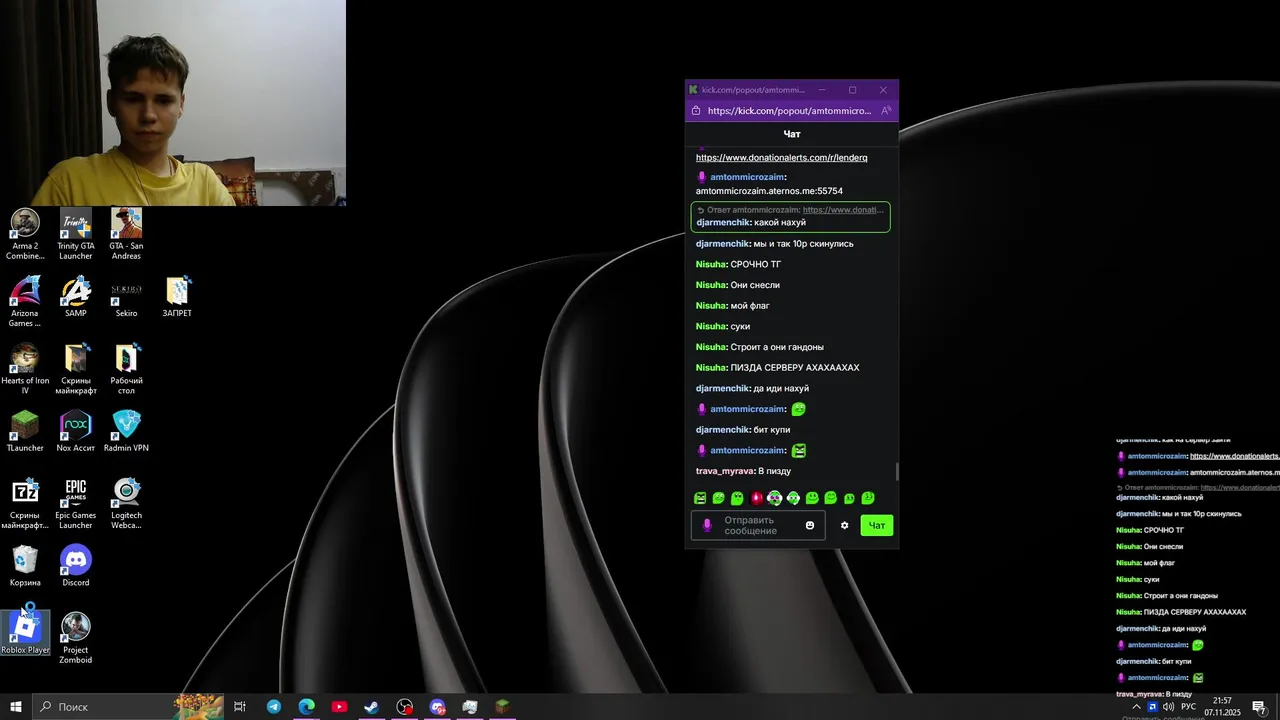Image resolution: width=1280 pixels, height=720 pixels.
Task: Switch input language РУС in the tray
Action: [1188, 707]
